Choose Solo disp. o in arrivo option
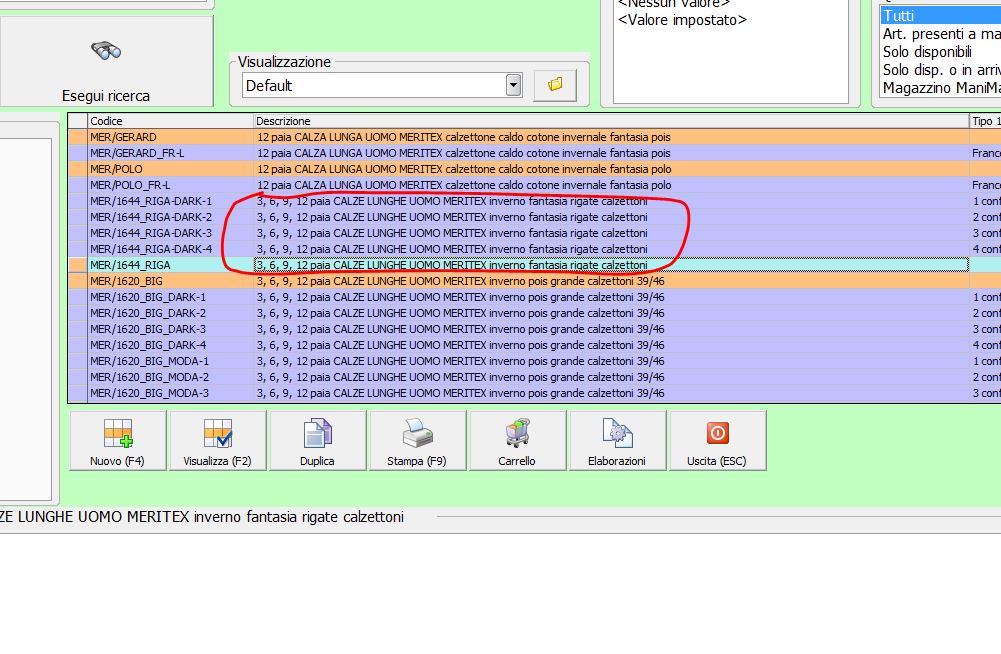 pos(940,70)
